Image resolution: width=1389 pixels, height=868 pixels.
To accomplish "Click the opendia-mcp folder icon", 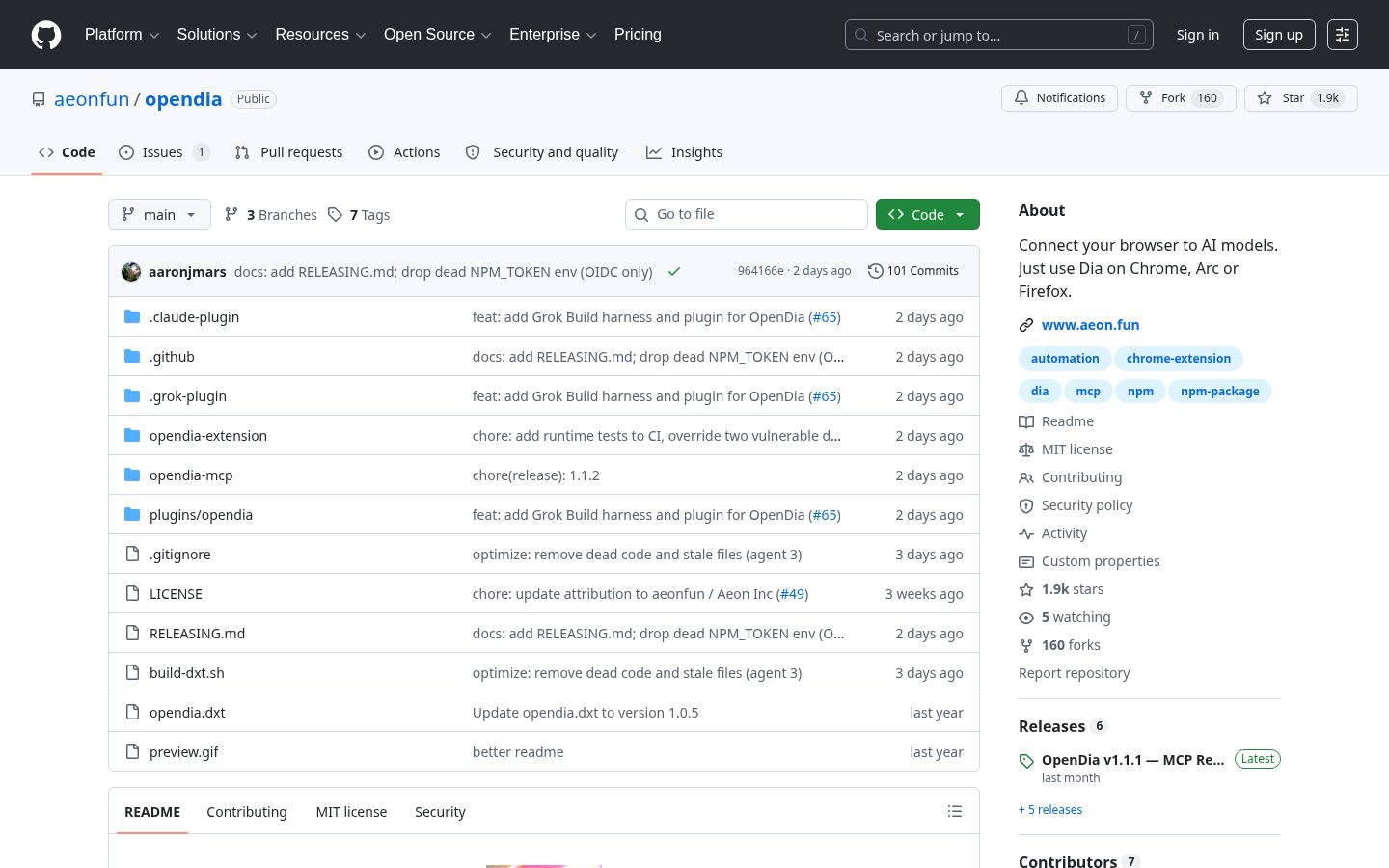I will pos(132,475).
